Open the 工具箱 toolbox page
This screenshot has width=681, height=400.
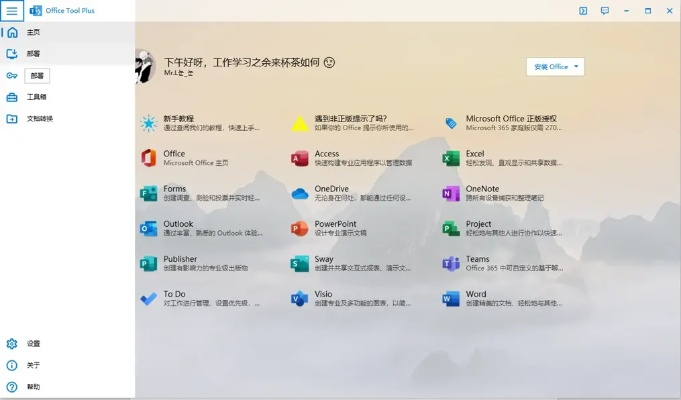tap(67, 97)
